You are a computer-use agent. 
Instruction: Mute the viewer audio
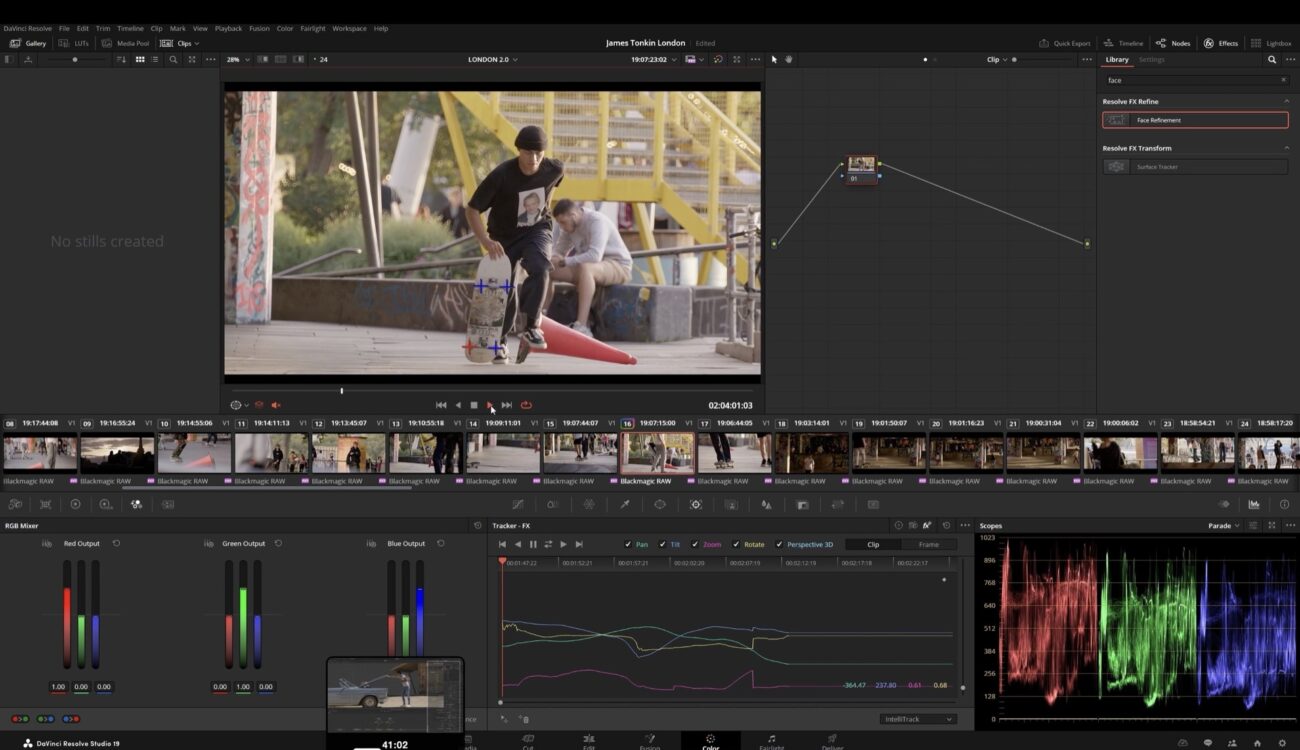click(x=276, y=405)
